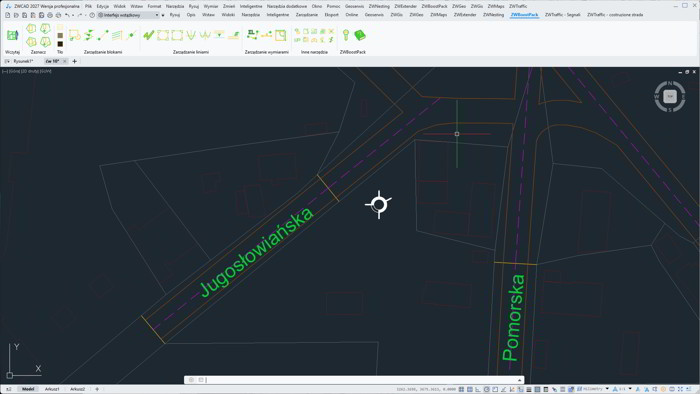Click the green checkmark icon in Zarządzanie liniami
Screen dimensions: 700x394
[x=149, y=35]
